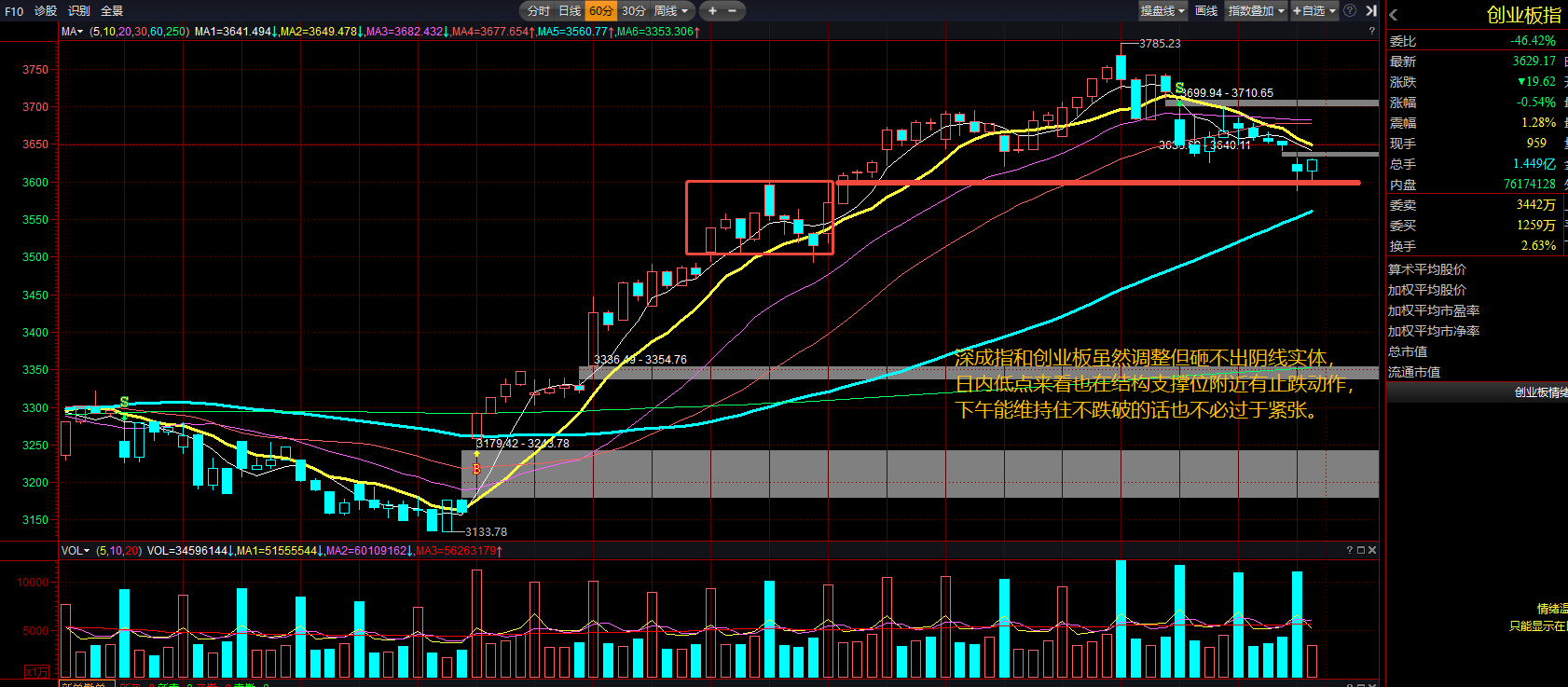Open the F10 info menu
Viewport: 1568px width, 687px height.
pyautogui.click(x=14, y=11)
